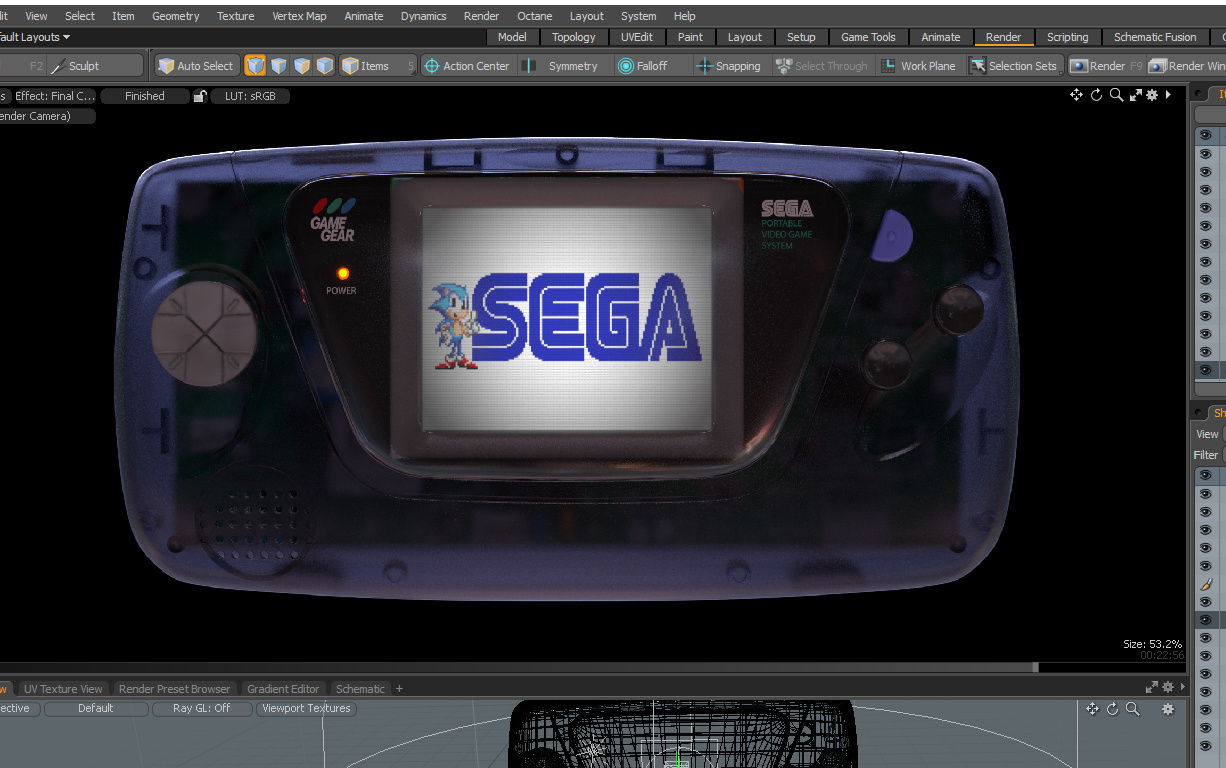Toggle Ray GL: Off in the viewport
The width and height of the screenshot is (1226, 768).
[201, 708]
